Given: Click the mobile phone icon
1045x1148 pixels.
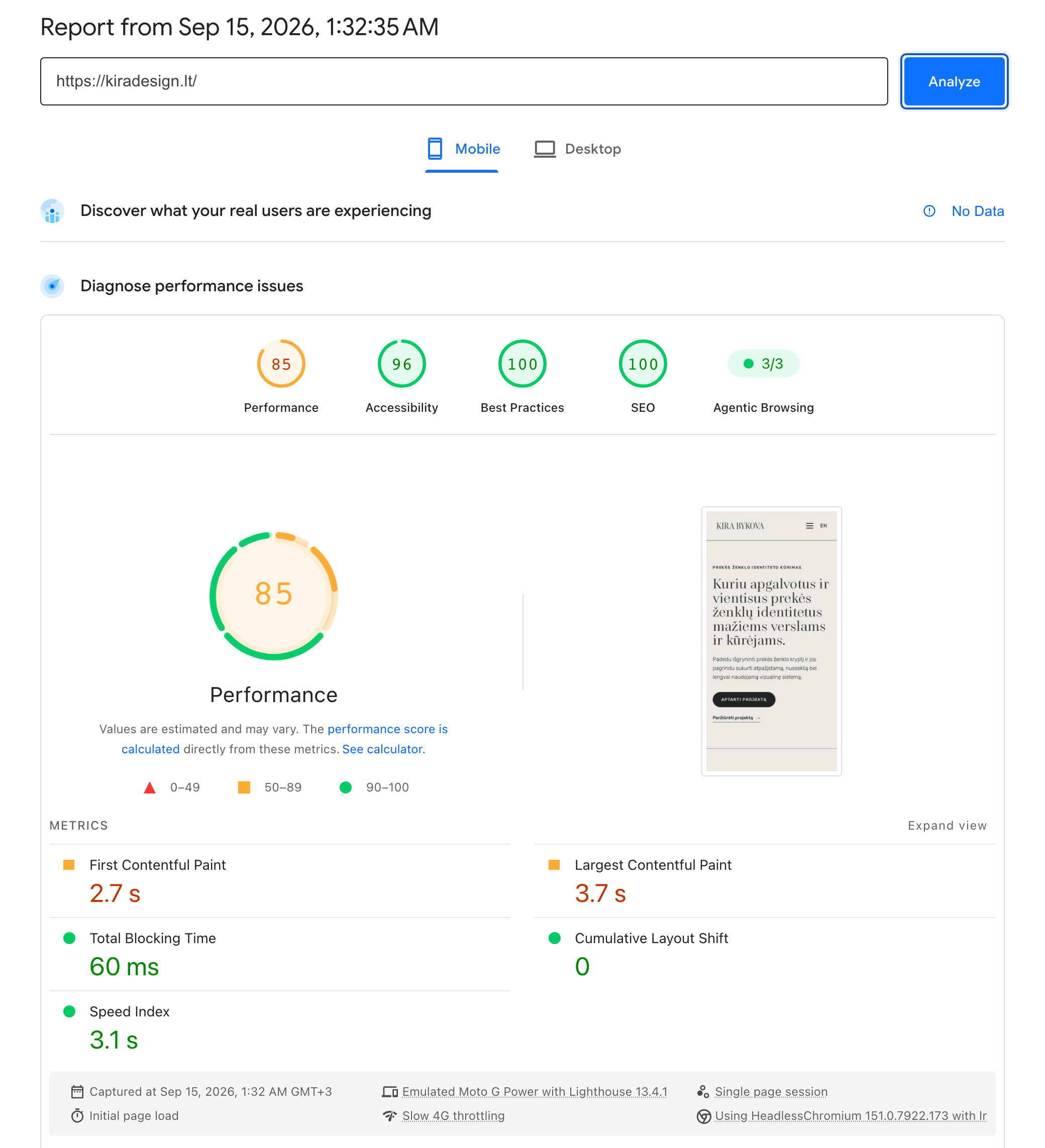Looking at the screenshot, I should (435, 149).
